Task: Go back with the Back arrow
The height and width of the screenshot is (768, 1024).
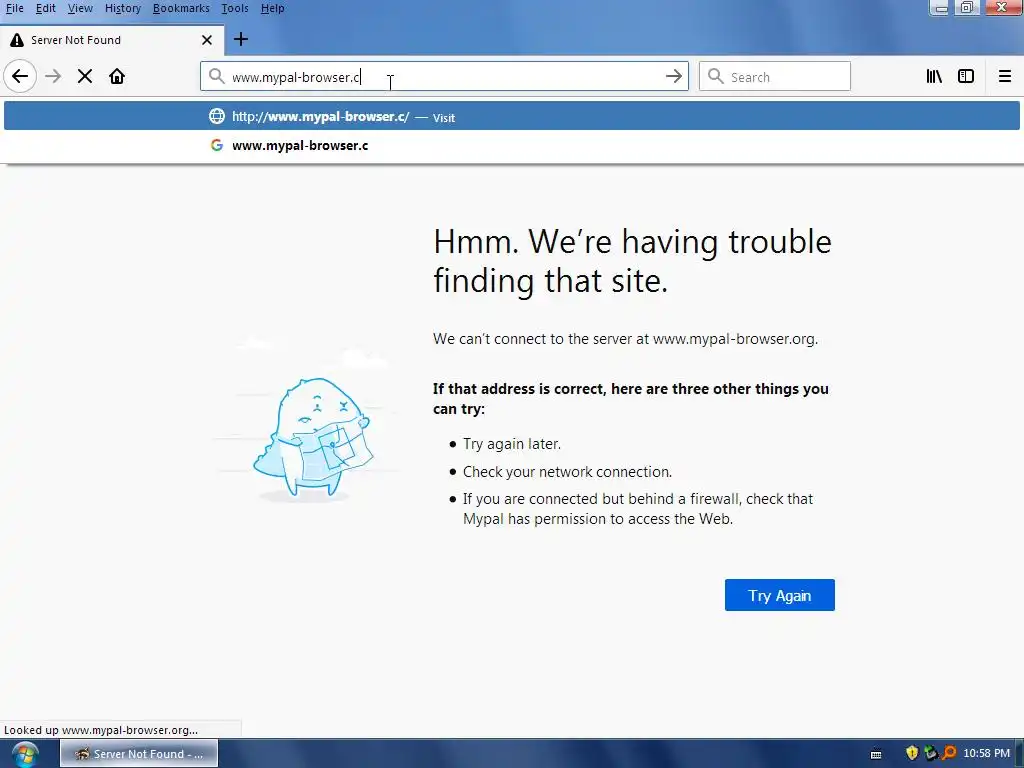Action: [x=20, y=76]
